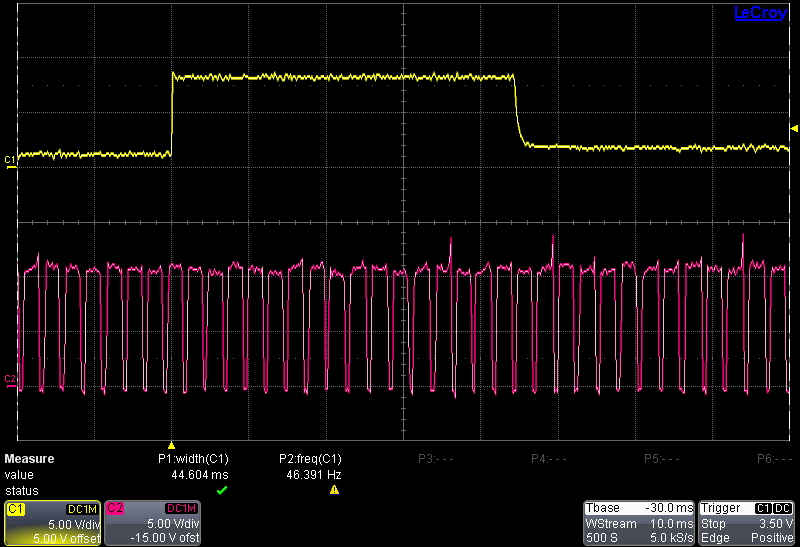The height and width of the screenshot is (547, 800).
Task: Open the C2 channel descriptor box
Action: (153, 523)
